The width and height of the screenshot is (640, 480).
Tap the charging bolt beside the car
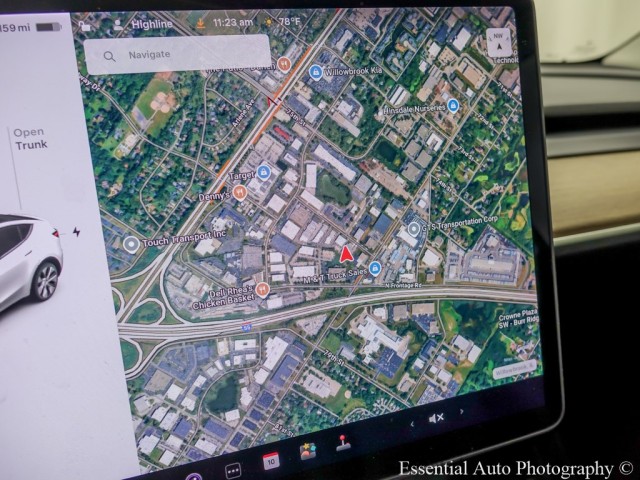[76, 232]
